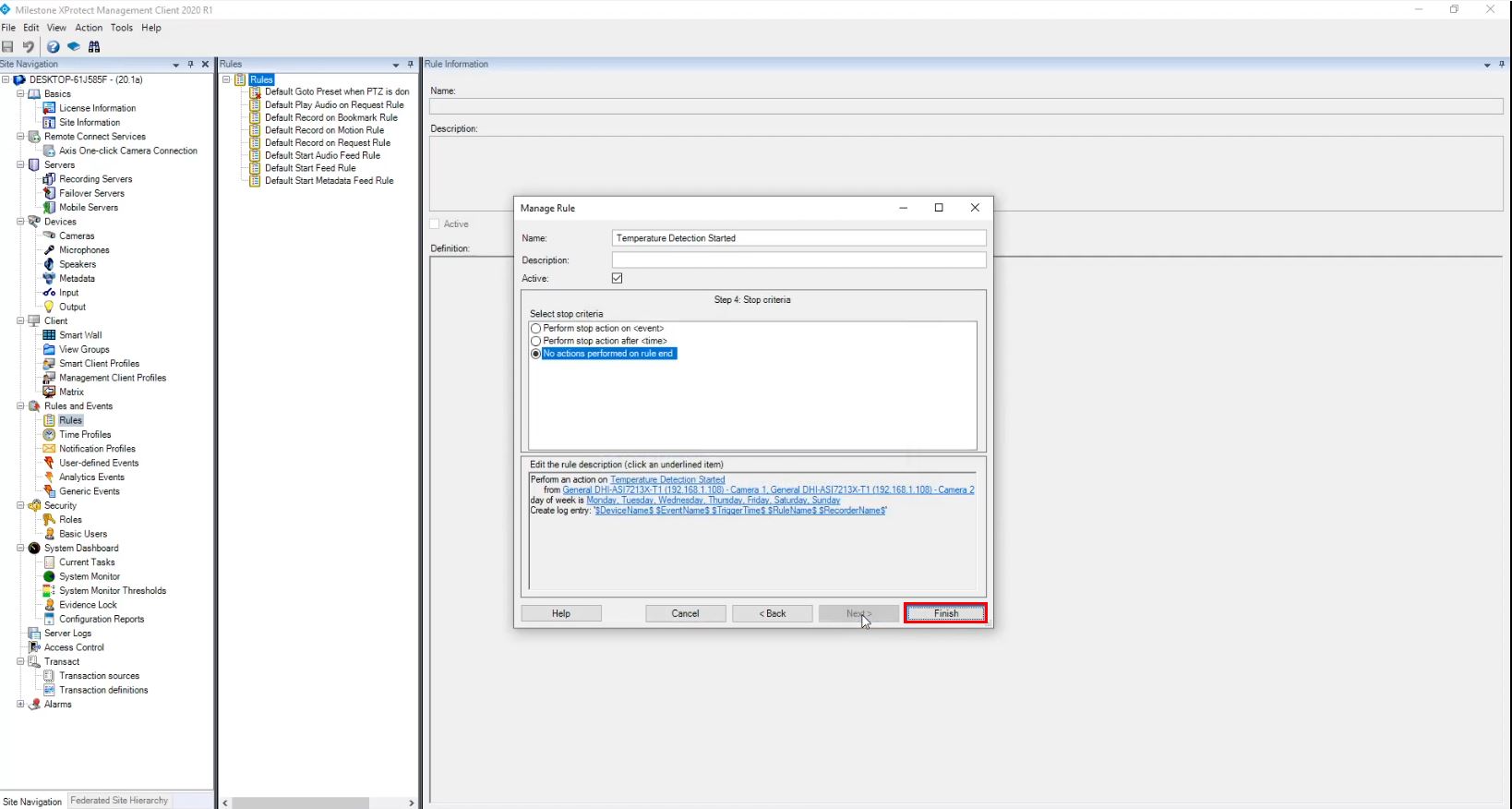
Task: Open the Tools menu
Action: pyautogui.click(x=121, y=28)
